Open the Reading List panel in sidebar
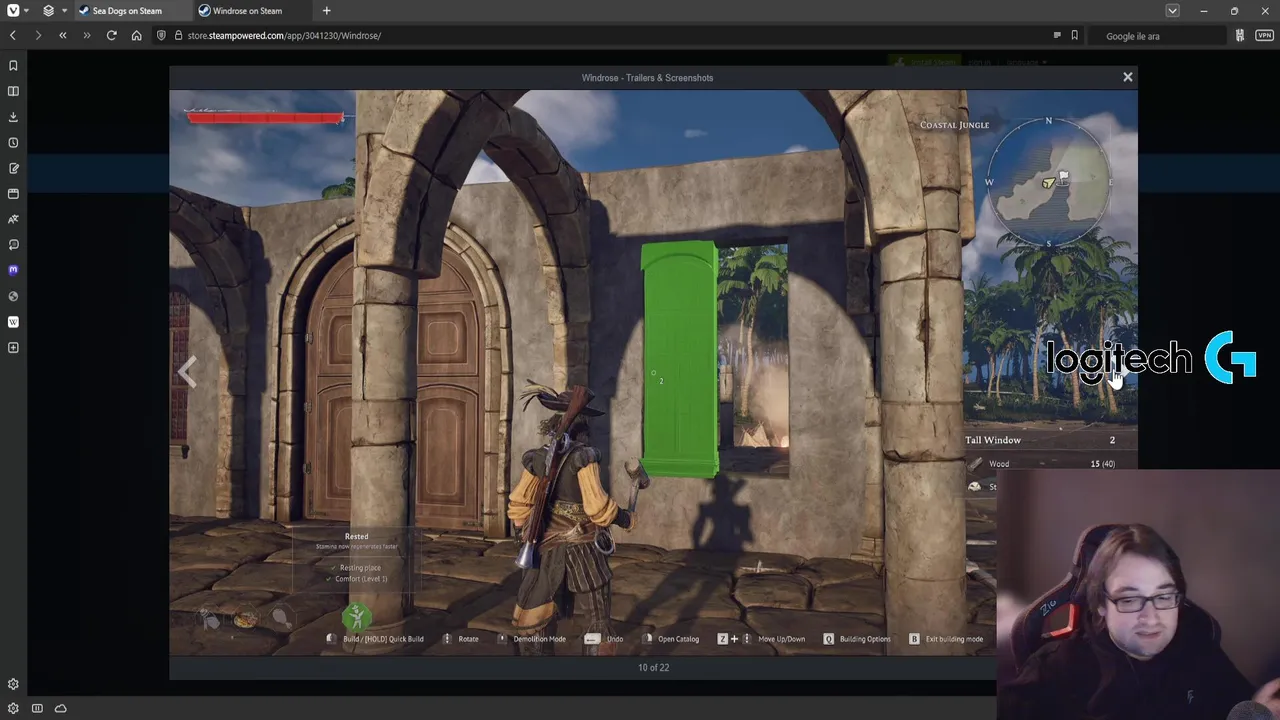 pos(13,91)
